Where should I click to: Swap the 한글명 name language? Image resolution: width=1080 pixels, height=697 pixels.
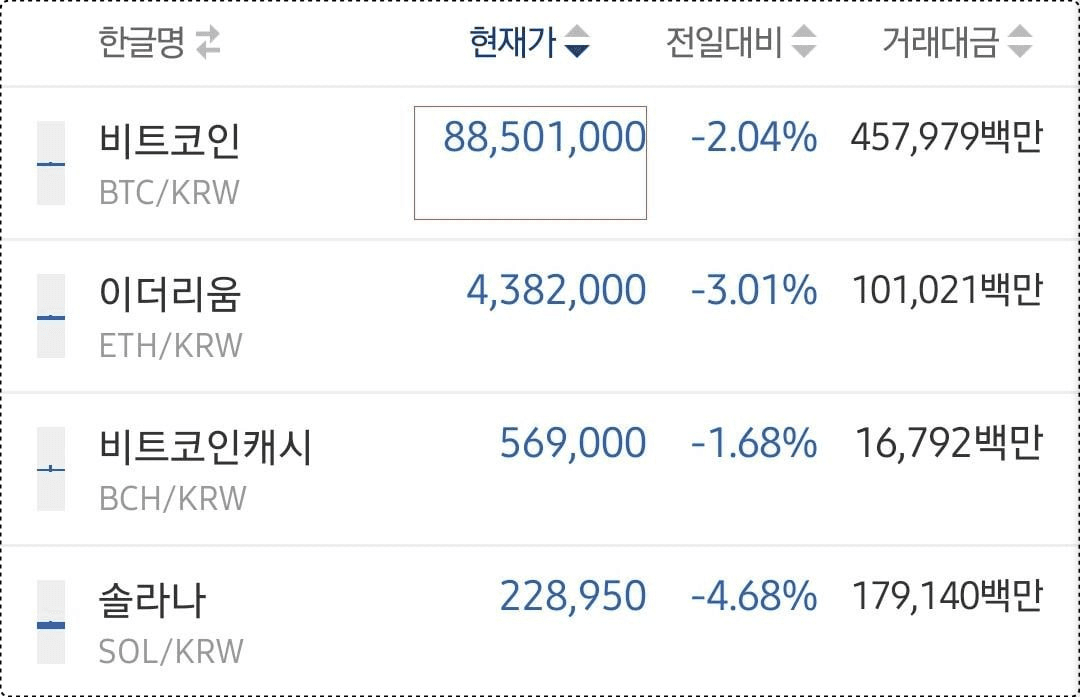(207, 42)
